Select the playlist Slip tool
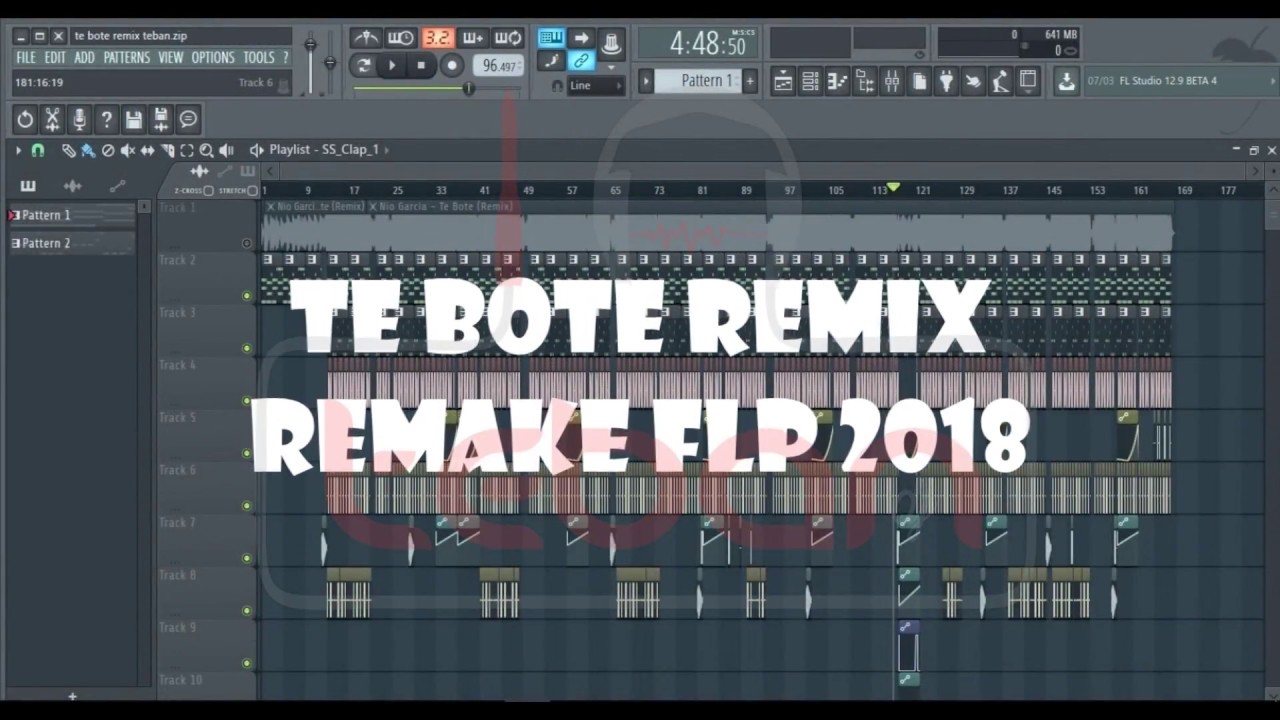The width and height of the screenshot is (1280, 720). click(x=148, y=150)
